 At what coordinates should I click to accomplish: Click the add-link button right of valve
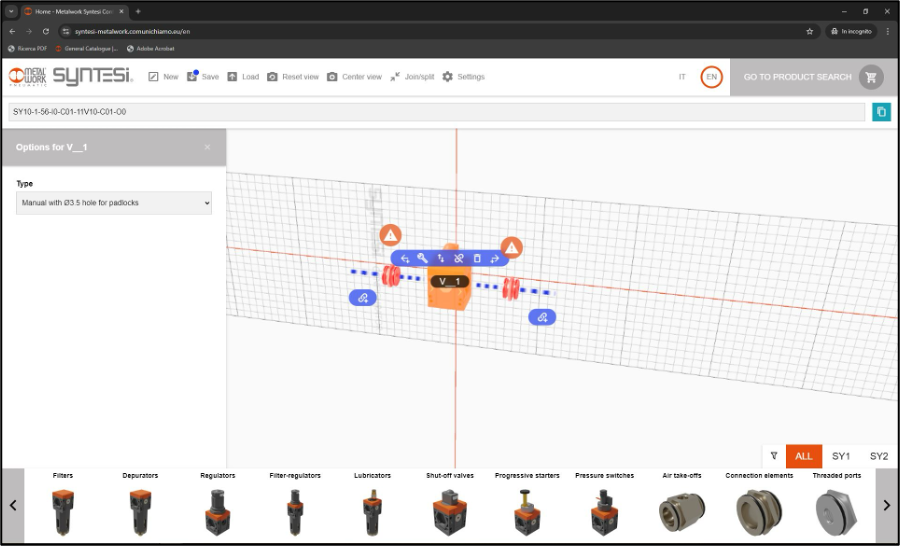543,317
